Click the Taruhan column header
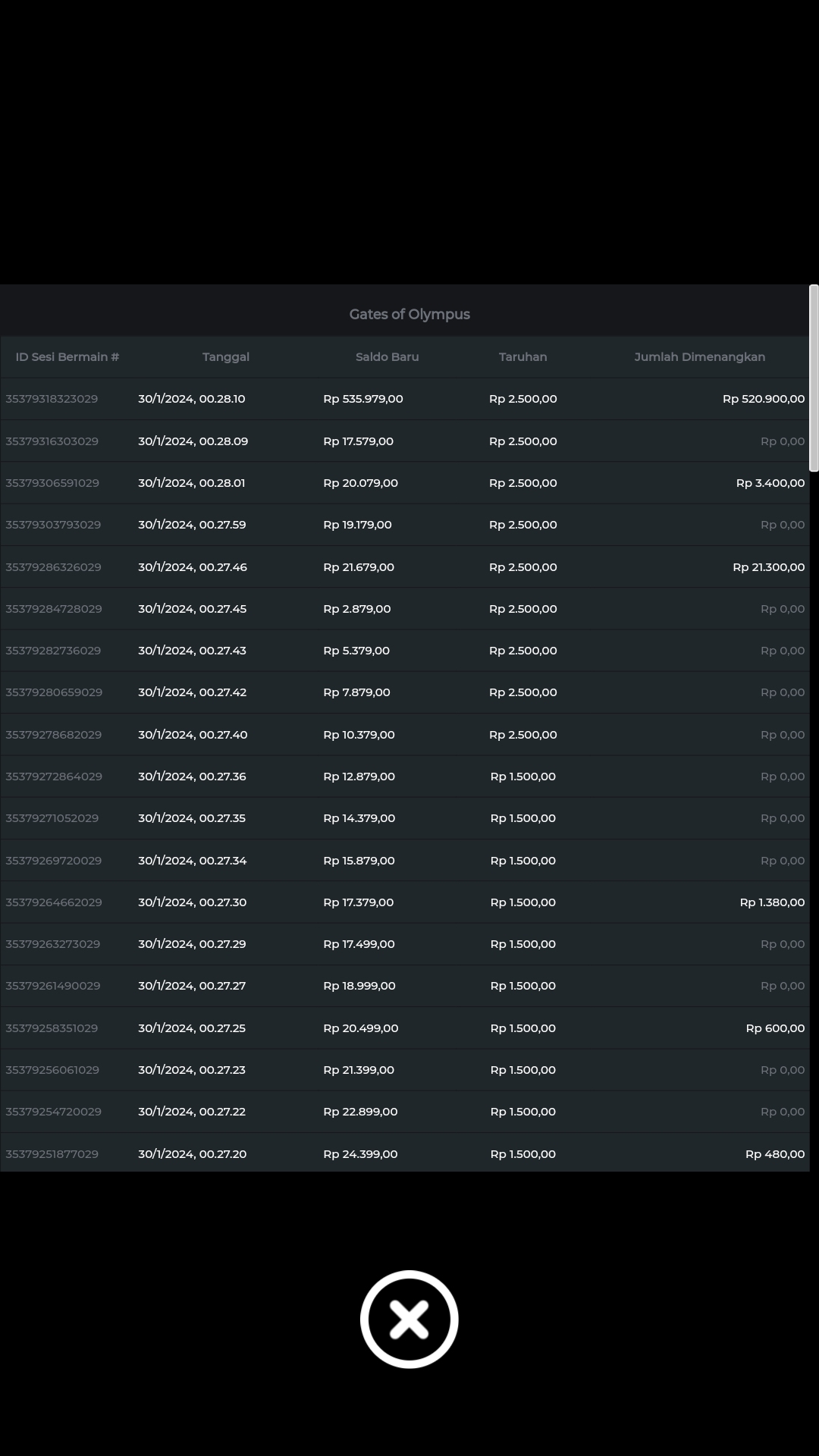 [x=522, y=356]
